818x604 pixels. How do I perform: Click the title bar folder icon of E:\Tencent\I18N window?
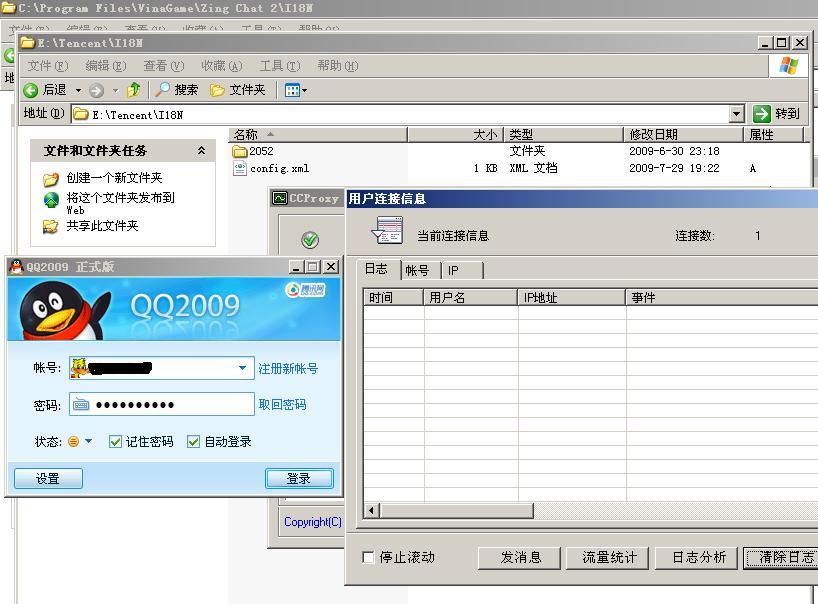point(28,42)
